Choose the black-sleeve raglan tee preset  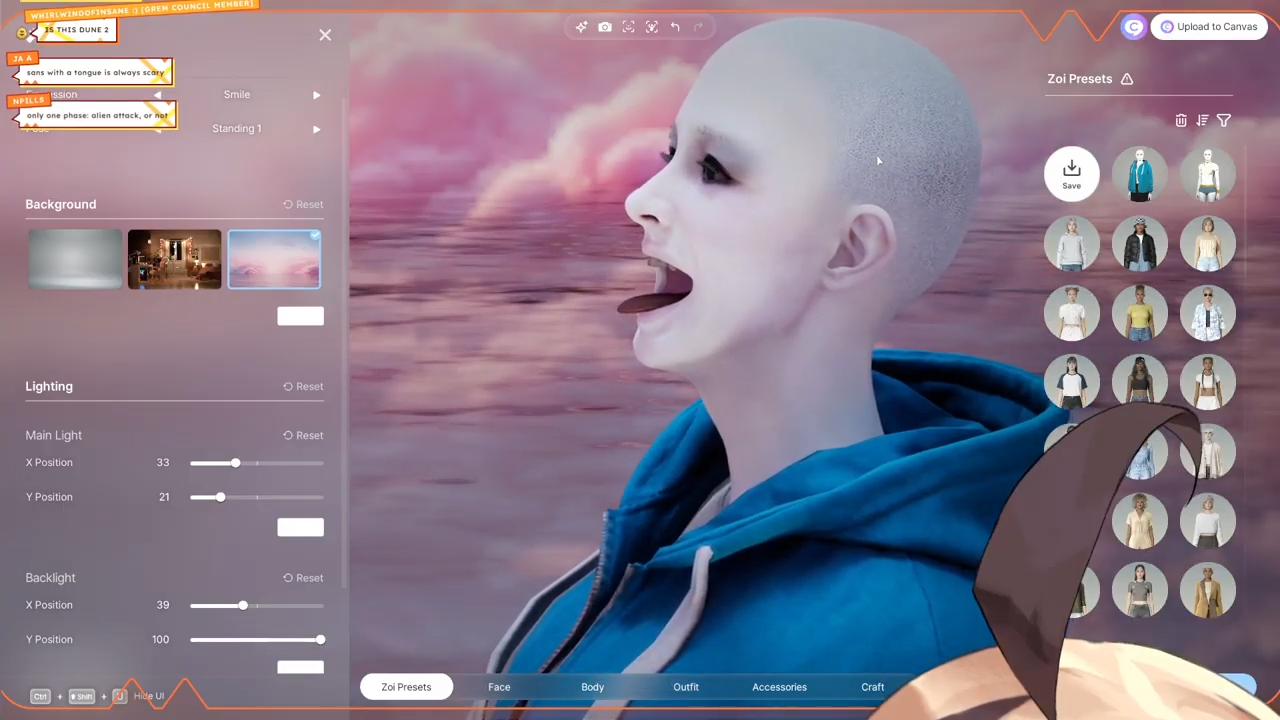pos(1072,382)
